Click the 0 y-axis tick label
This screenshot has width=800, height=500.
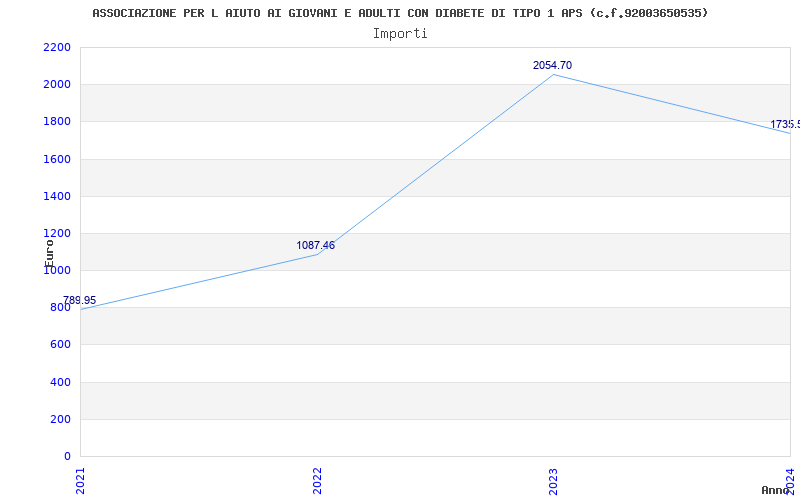click(x=68, y=456)
